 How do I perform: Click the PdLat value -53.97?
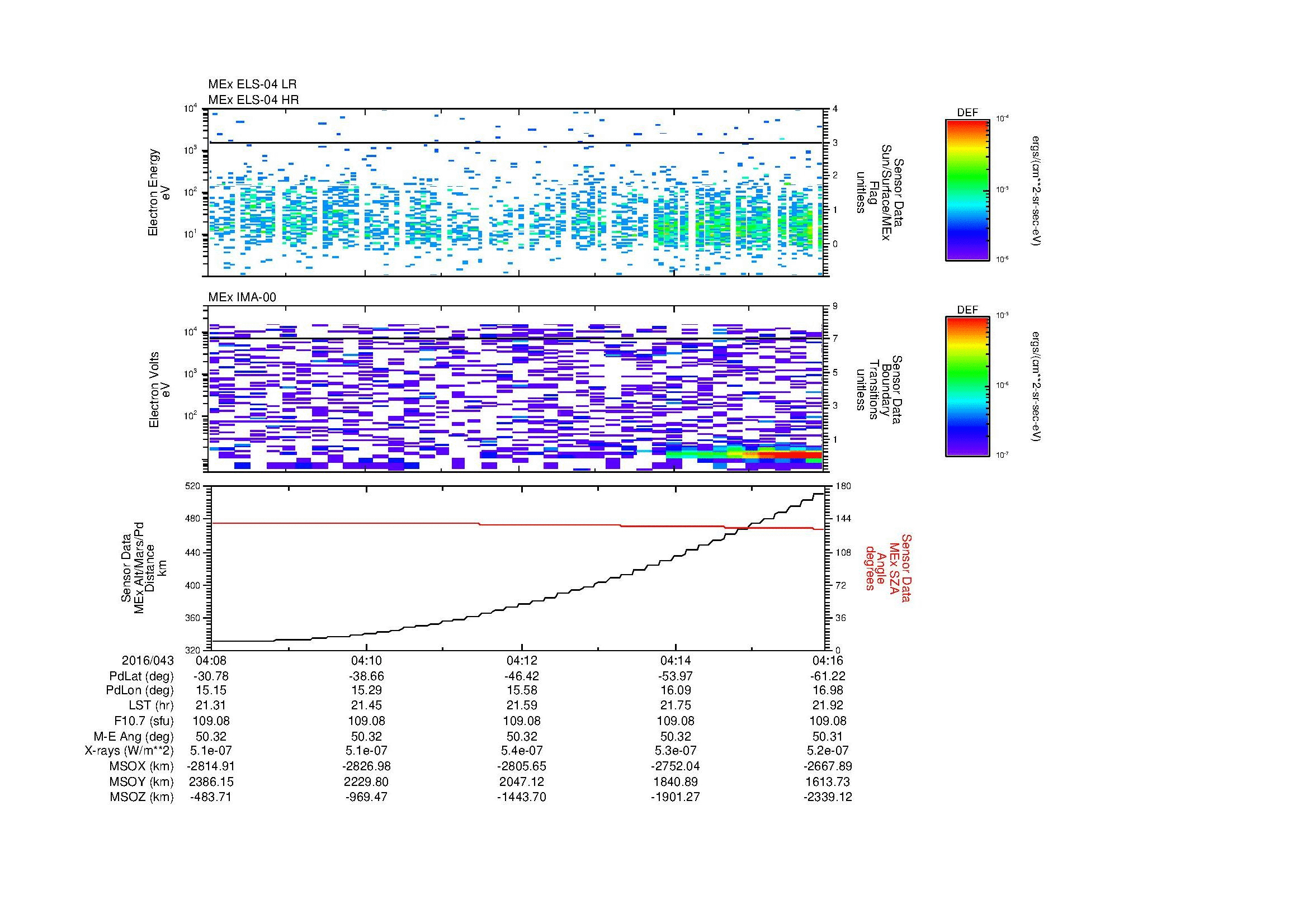(x=675, y=676)
